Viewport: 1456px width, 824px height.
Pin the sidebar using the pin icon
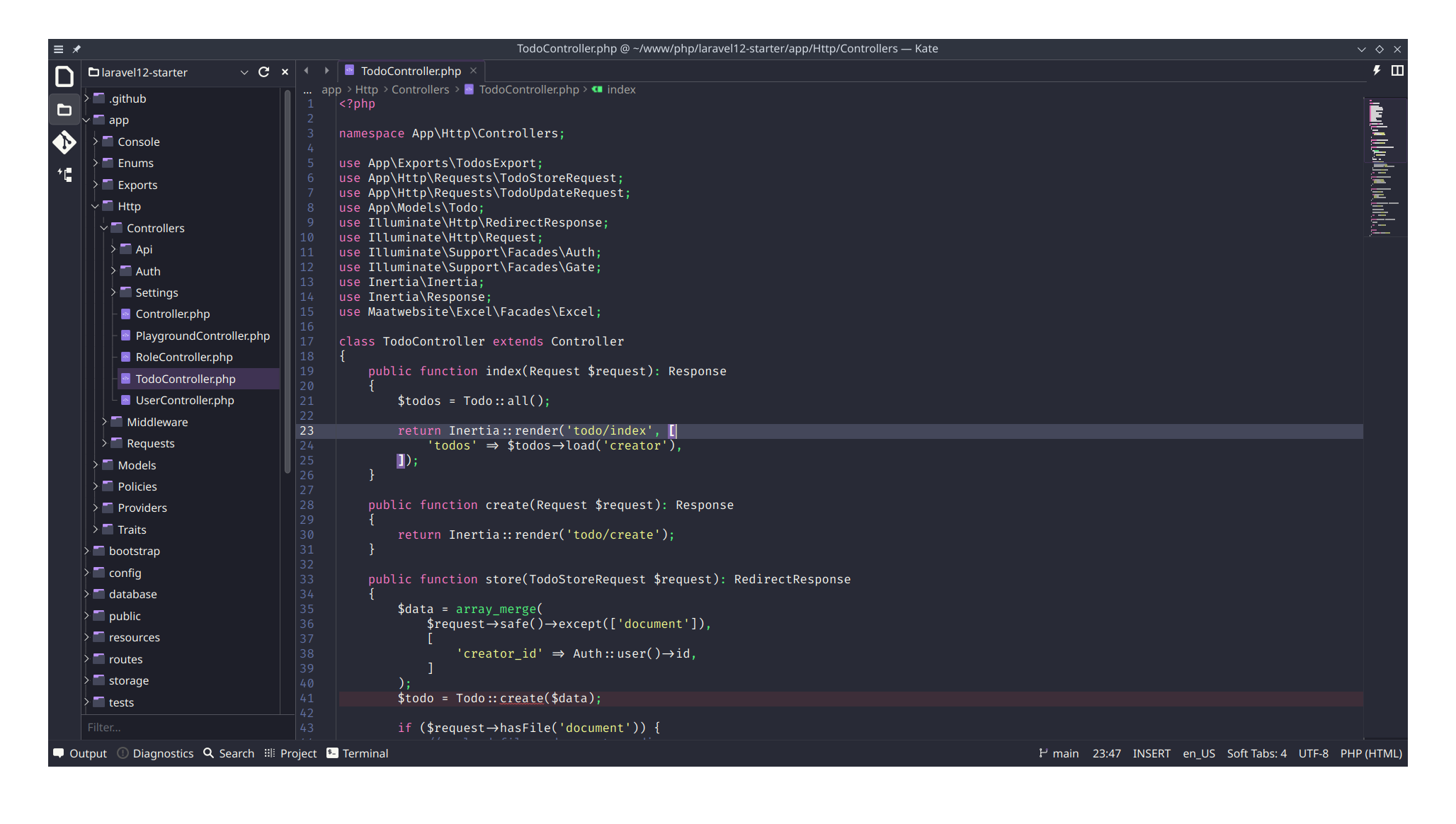click(x=76, y=49)
